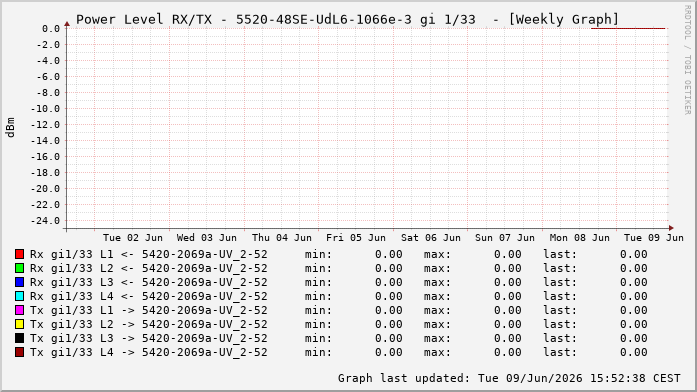Viewport: 697px width, 392px height.
Task: Click the Fri 05 Jun date label
Action: point(356,238)
